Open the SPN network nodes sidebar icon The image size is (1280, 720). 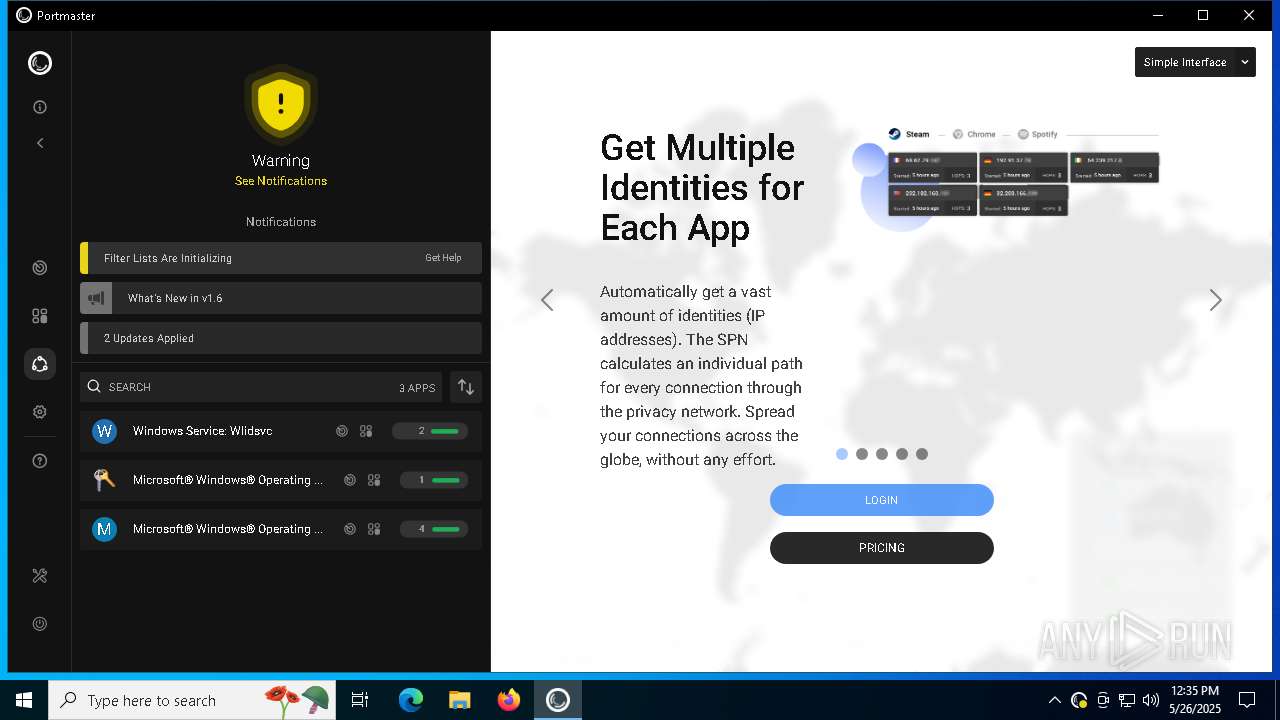[40, 364]
